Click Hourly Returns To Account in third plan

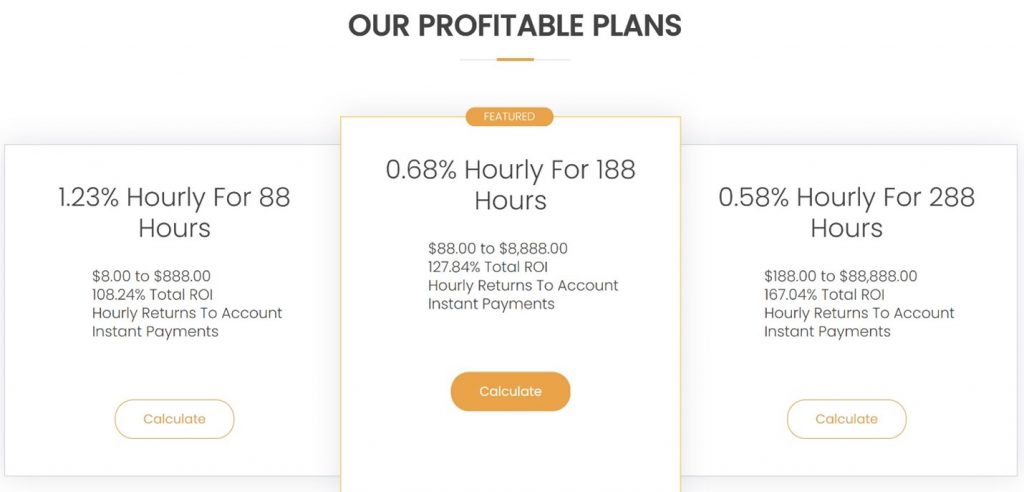click(859, 313)
